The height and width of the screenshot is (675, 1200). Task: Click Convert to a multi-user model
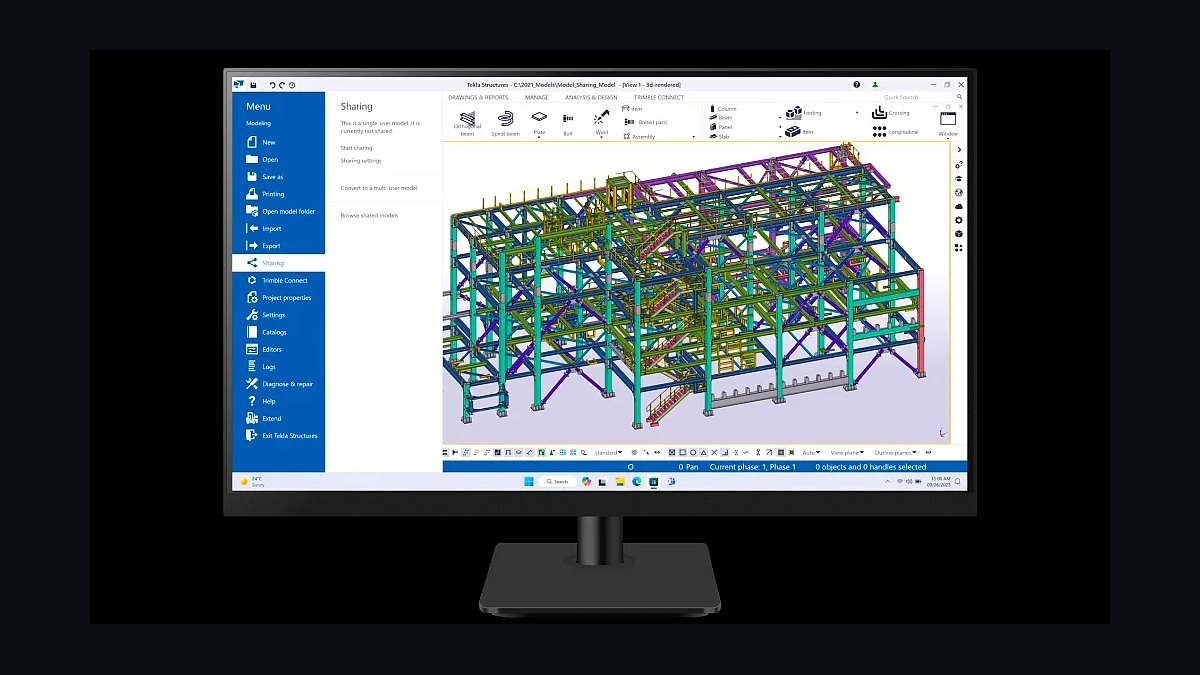[x=379, y=188]
